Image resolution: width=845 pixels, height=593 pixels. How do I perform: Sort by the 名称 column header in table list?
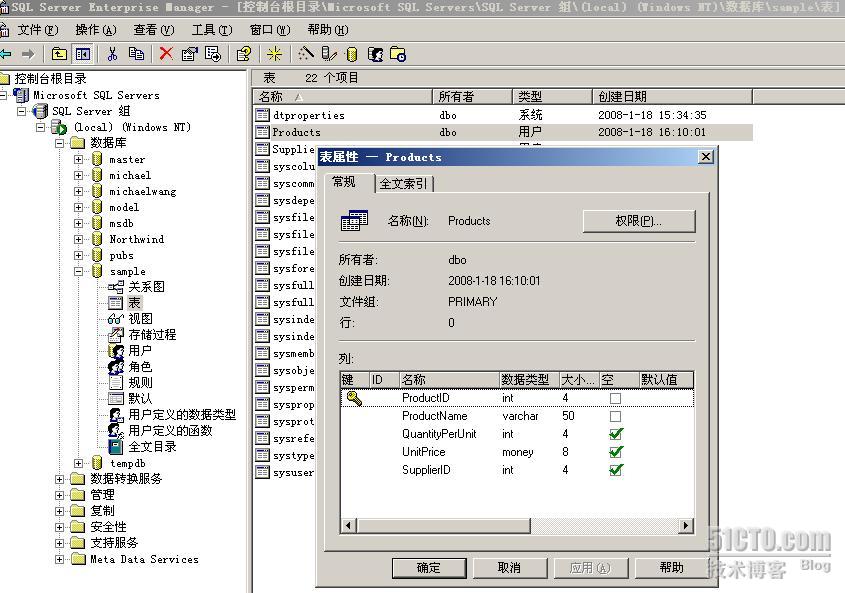pyautogui.click(x=343, y=97)
